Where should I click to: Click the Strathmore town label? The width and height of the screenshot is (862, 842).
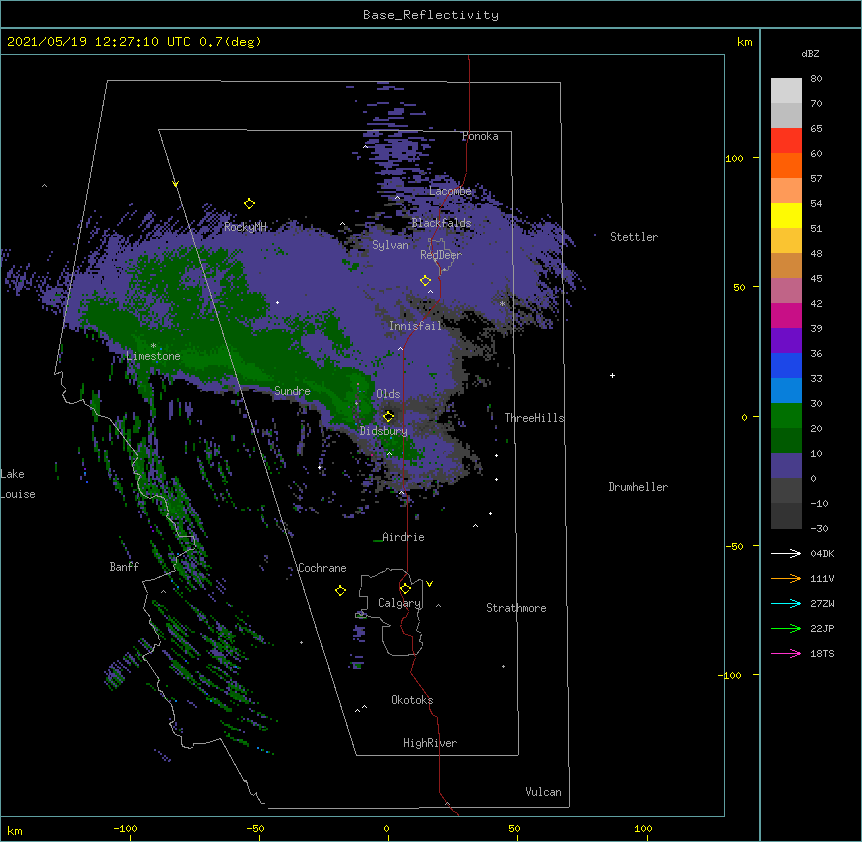click(x=516, y=608)
